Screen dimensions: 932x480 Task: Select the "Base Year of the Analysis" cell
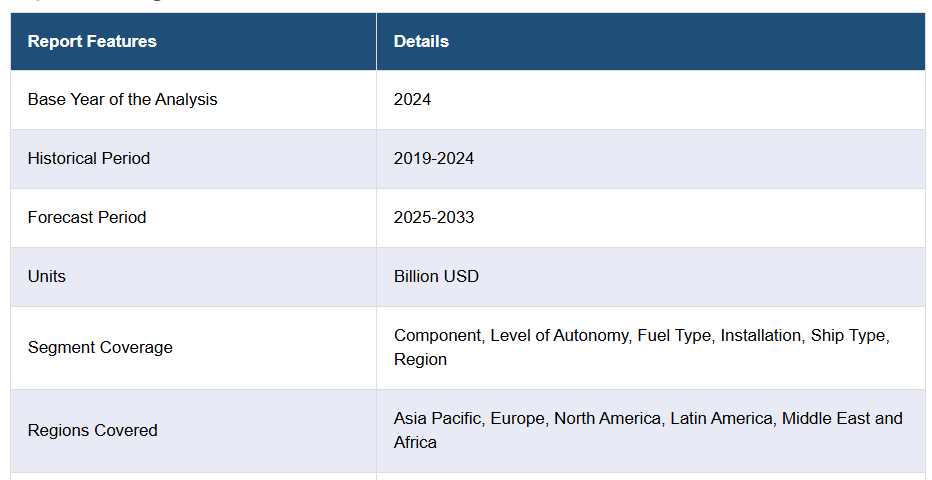[122, 99]
